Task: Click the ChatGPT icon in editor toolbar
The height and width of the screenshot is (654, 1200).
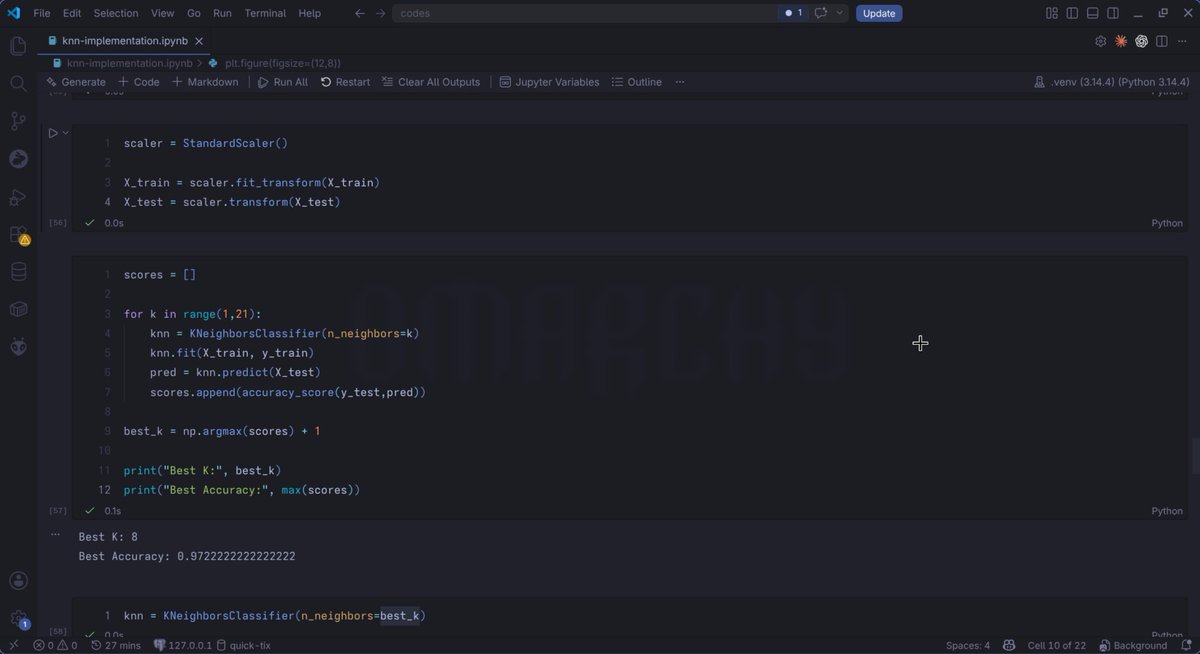Action: tap(1141, 41)
